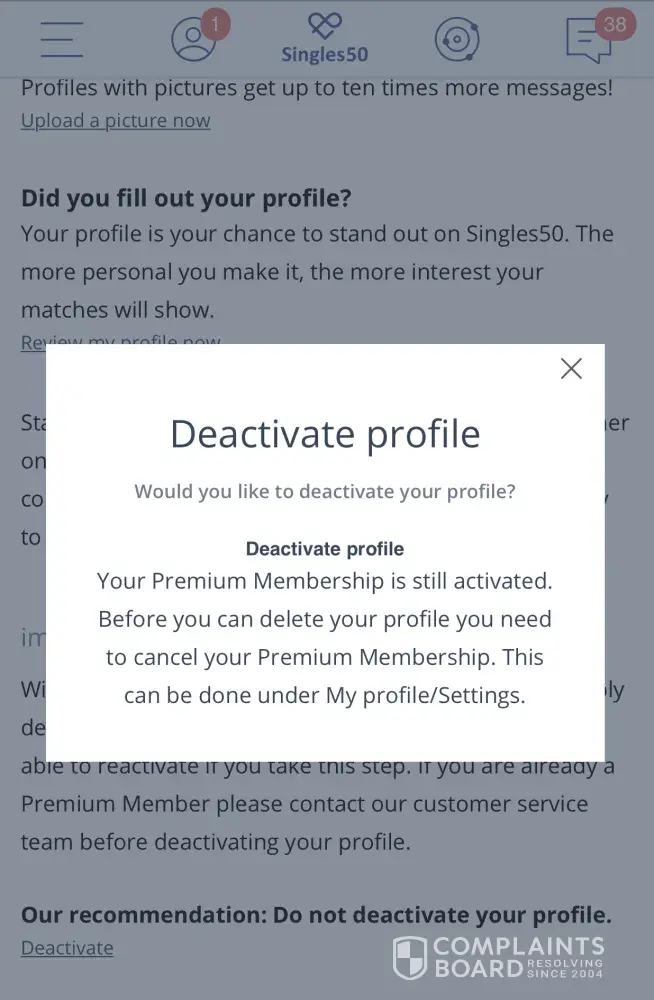Click the "Our recommendation" bold text

316,915
